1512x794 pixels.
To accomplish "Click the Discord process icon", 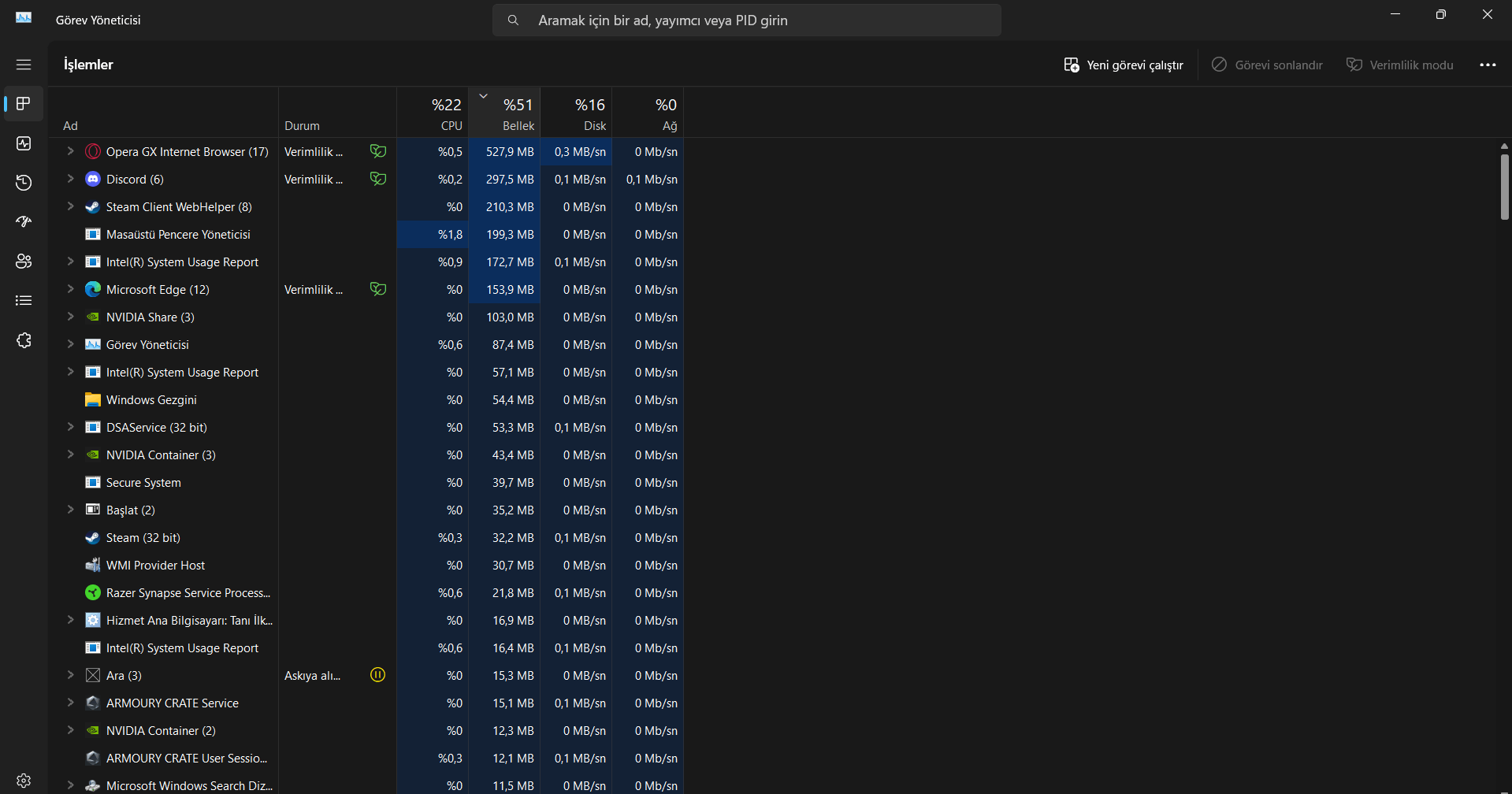I will click(x=93, y=179).
